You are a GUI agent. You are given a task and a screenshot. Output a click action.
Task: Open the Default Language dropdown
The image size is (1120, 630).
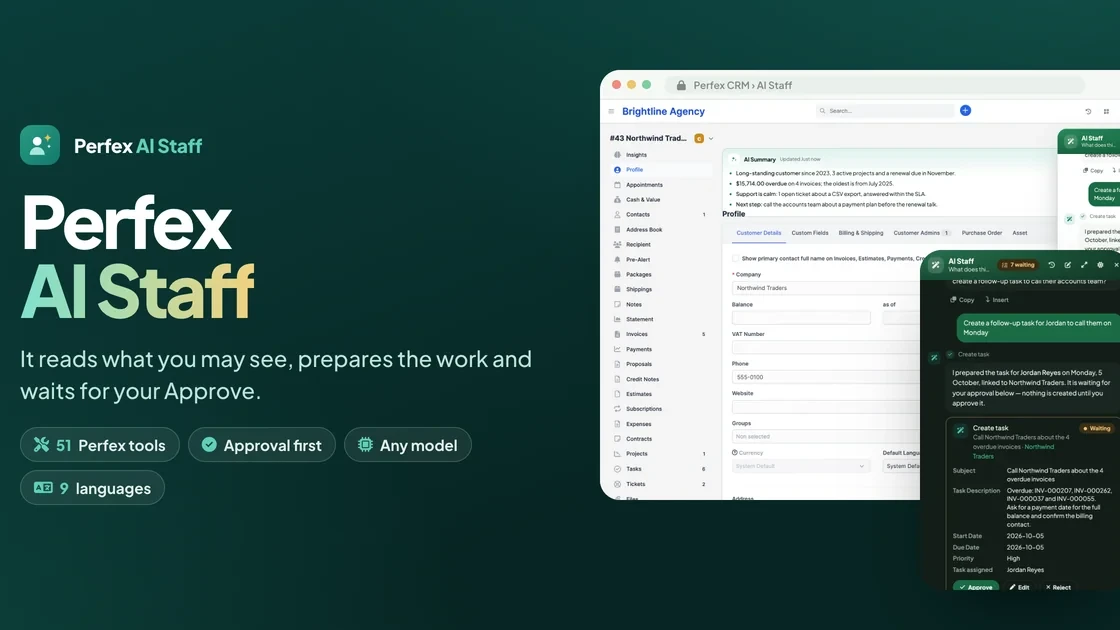tap(901, 466)
